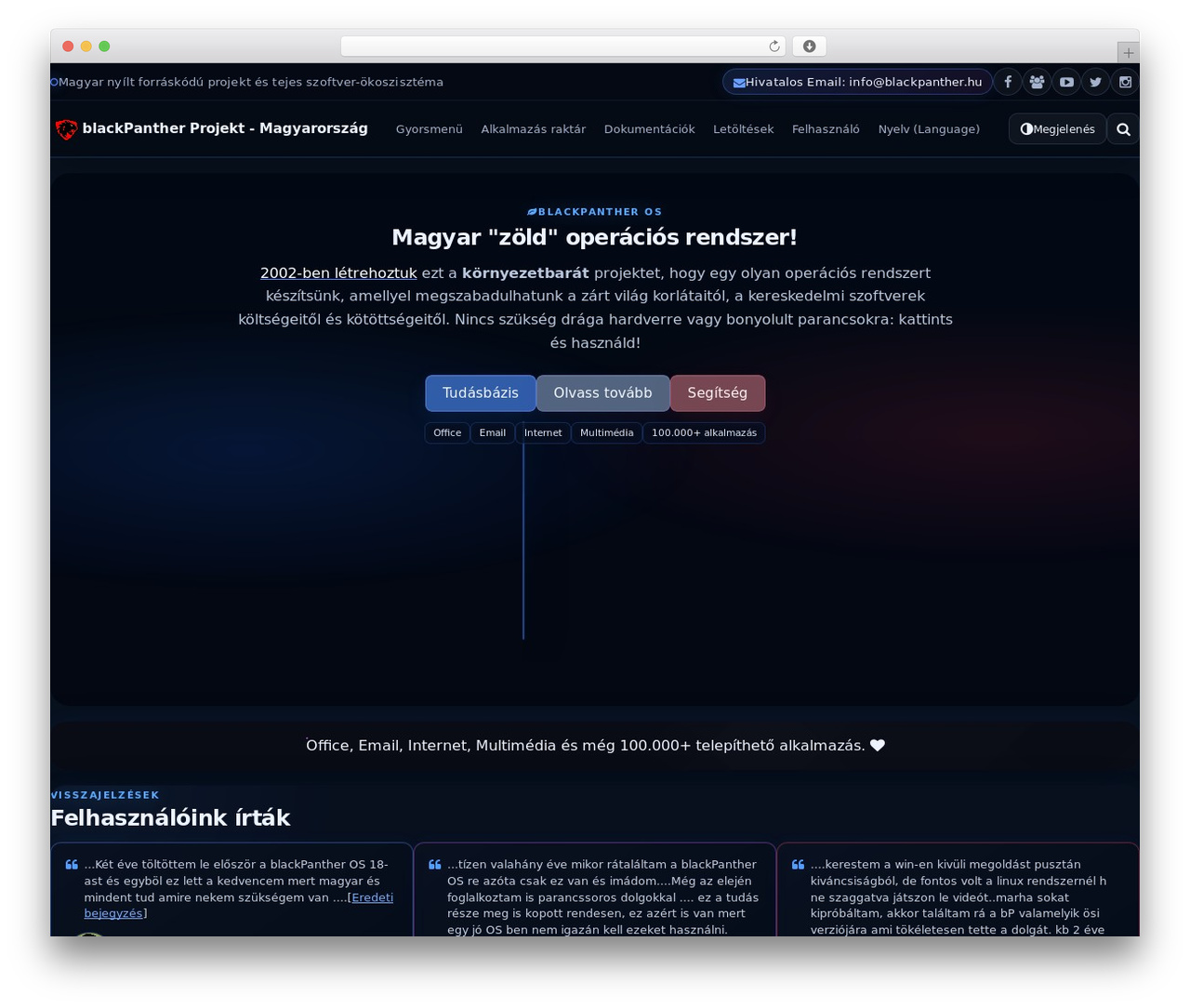Toggle the Megjelenés appearance theme
The image size is (1190, 1008).
(1057, 129)
